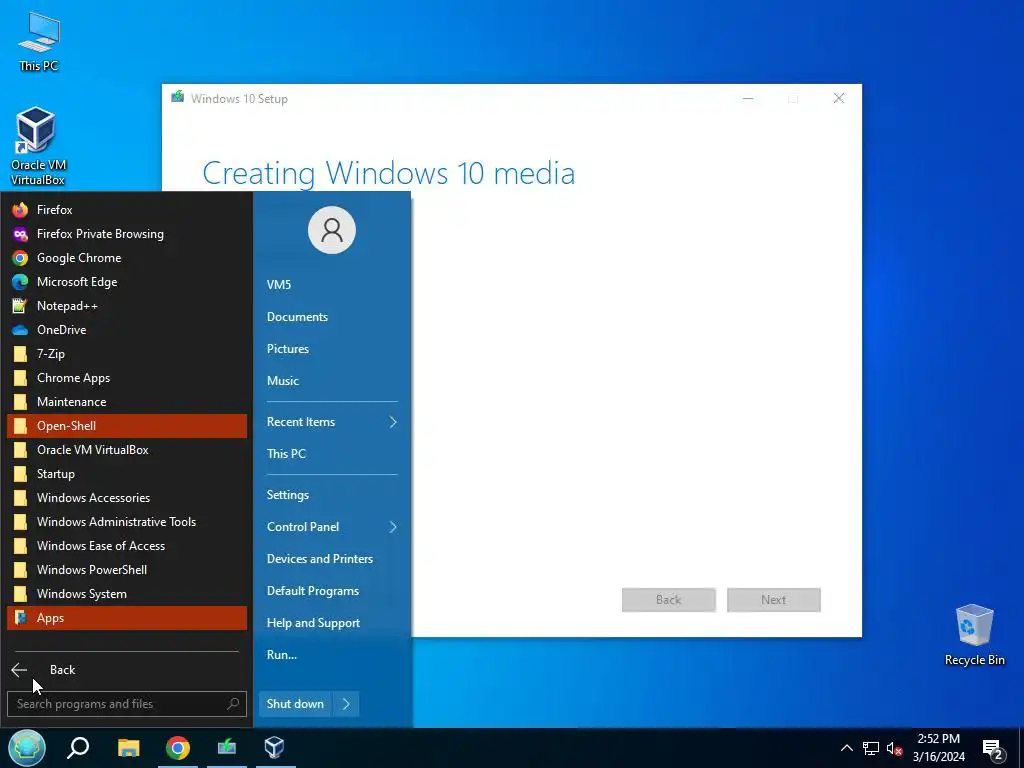1024x768 pixels.
Task: Open Pictures from the Start menu
Action: [332, 349]
